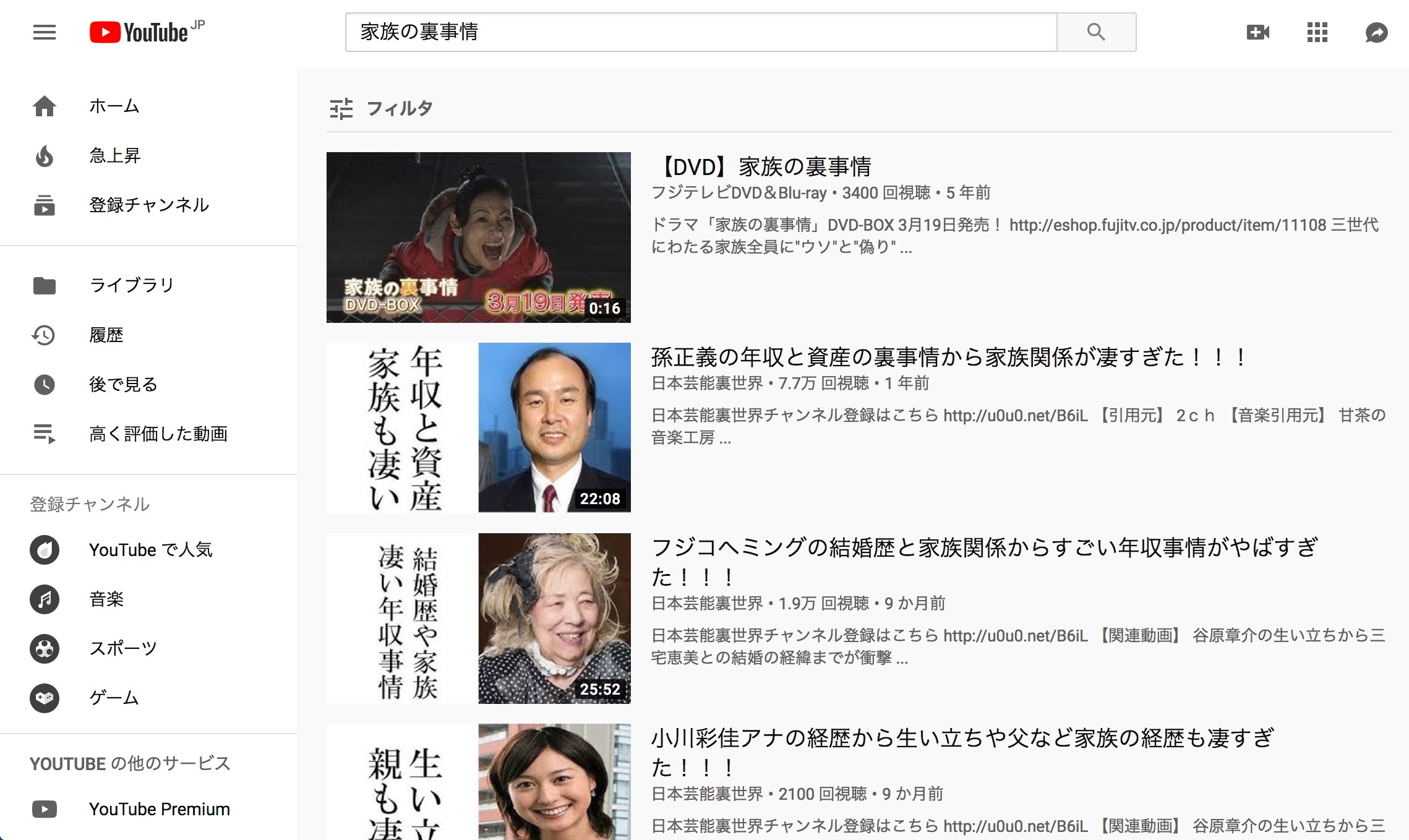1409x840 pixels.
Task: Select 音楽 channel in sidebar
Action: coord(106,599)
